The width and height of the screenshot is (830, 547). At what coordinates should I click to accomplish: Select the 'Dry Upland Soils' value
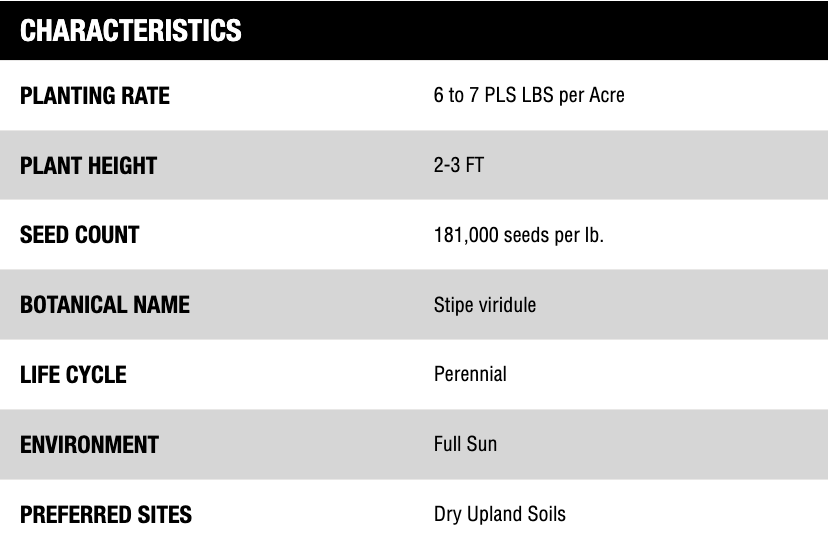point(500,514)
